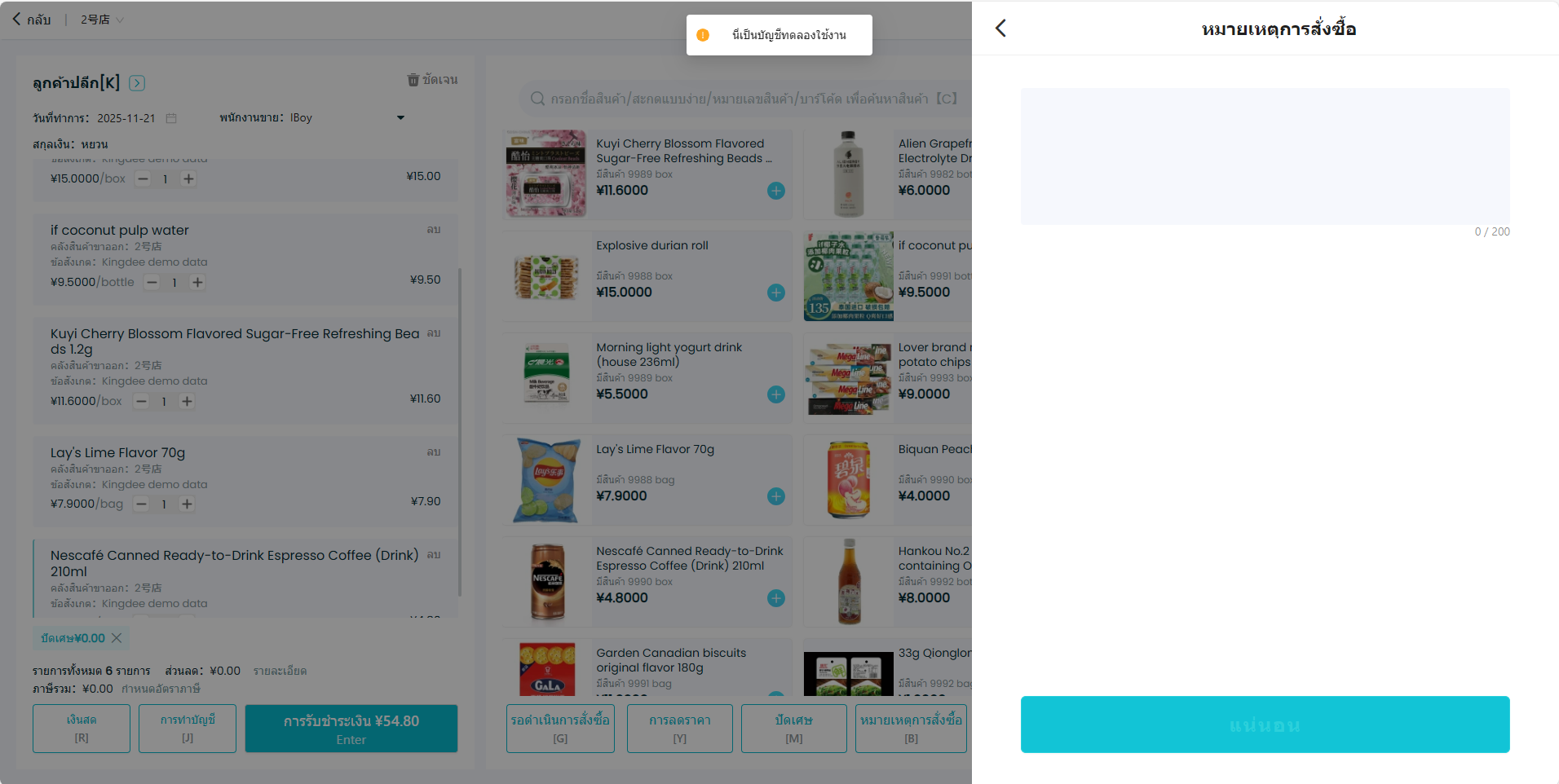The image size is (1559, 784).
Task: Add Explosive durian roll with the plus icon
Action: pos(776,293)
